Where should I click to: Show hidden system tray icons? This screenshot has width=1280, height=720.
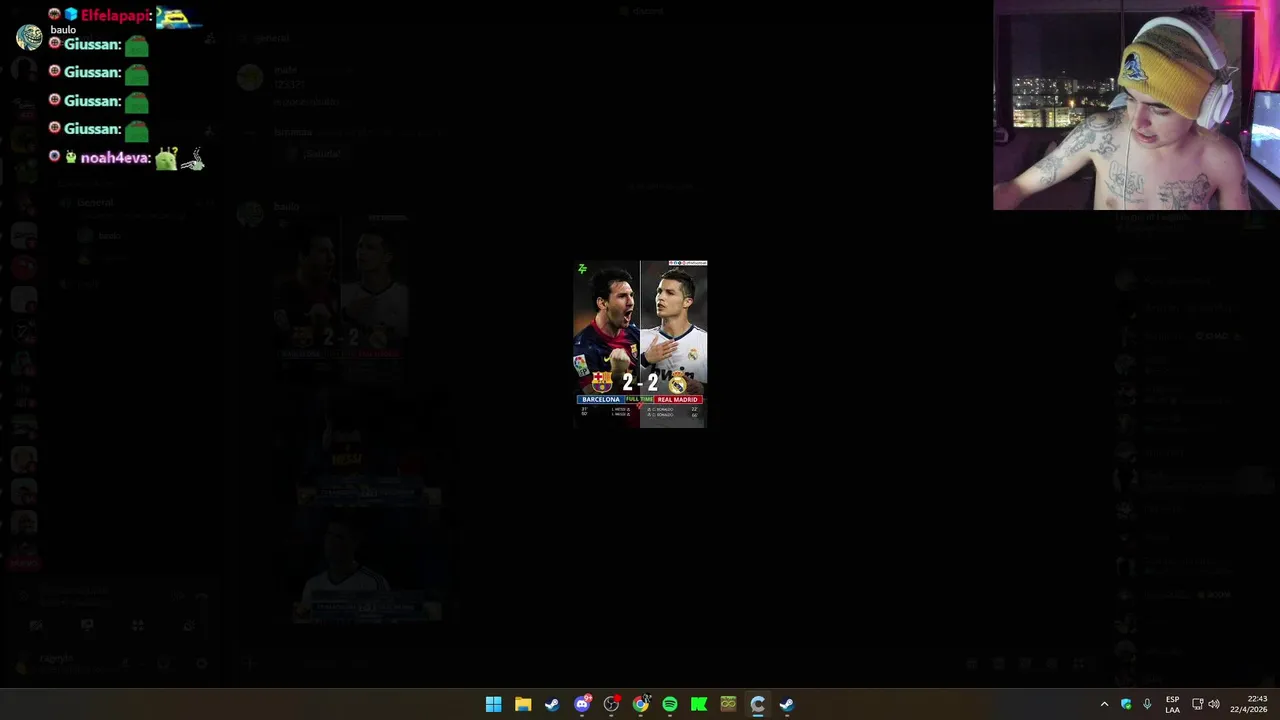[x=1104, y=704]
